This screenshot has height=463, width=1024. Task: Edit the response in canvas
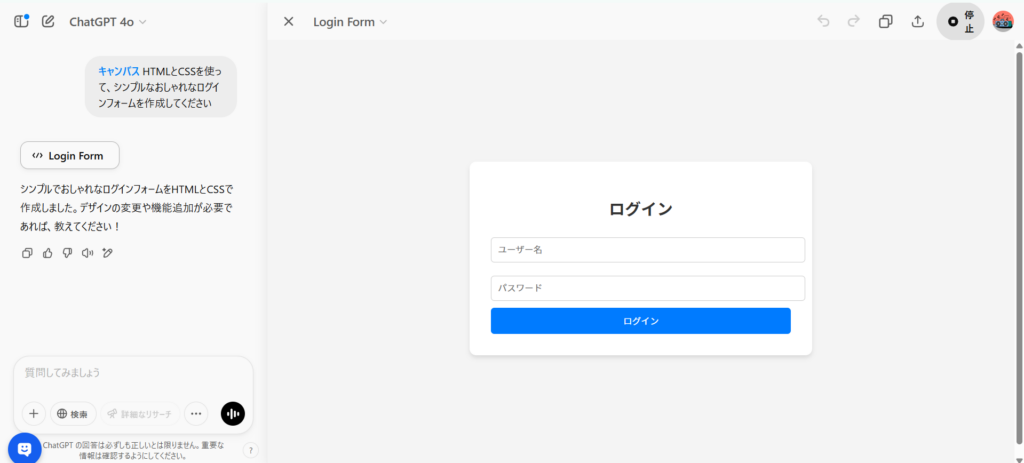(108, 253)
